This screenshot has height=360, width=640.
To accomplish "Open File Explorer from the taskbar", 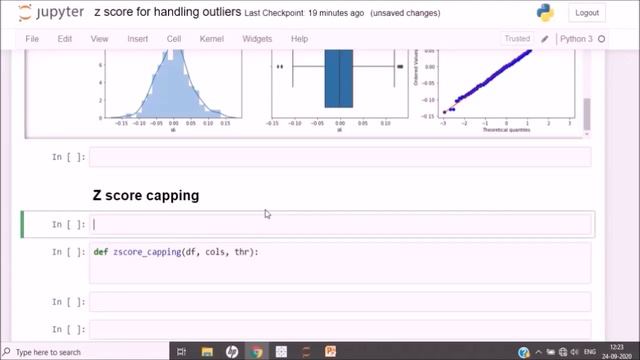I will click(x=207, y=351).
